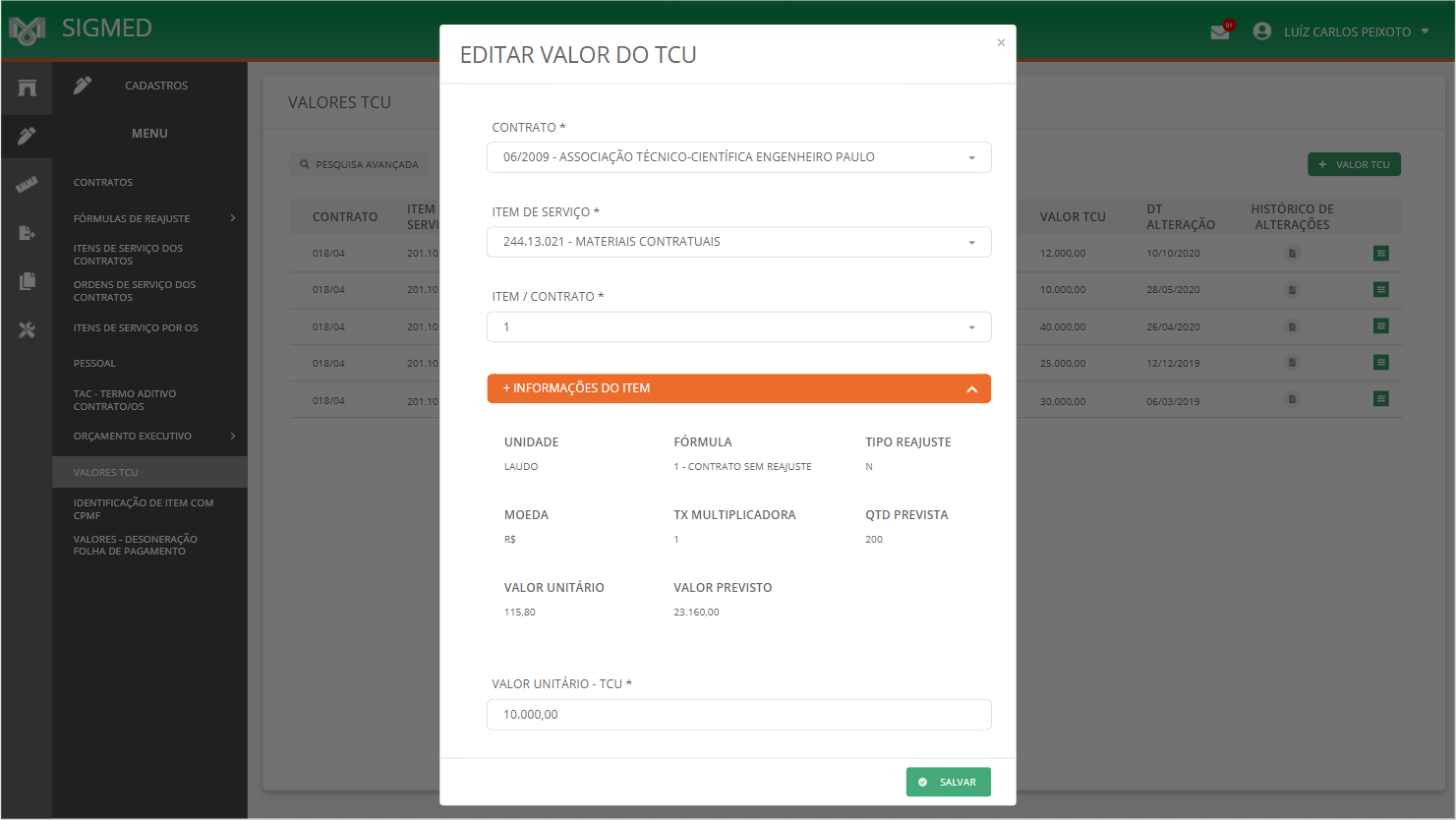Click the user avatar icon
This screenshot has height=820, width=1456.
[1262, 31]
